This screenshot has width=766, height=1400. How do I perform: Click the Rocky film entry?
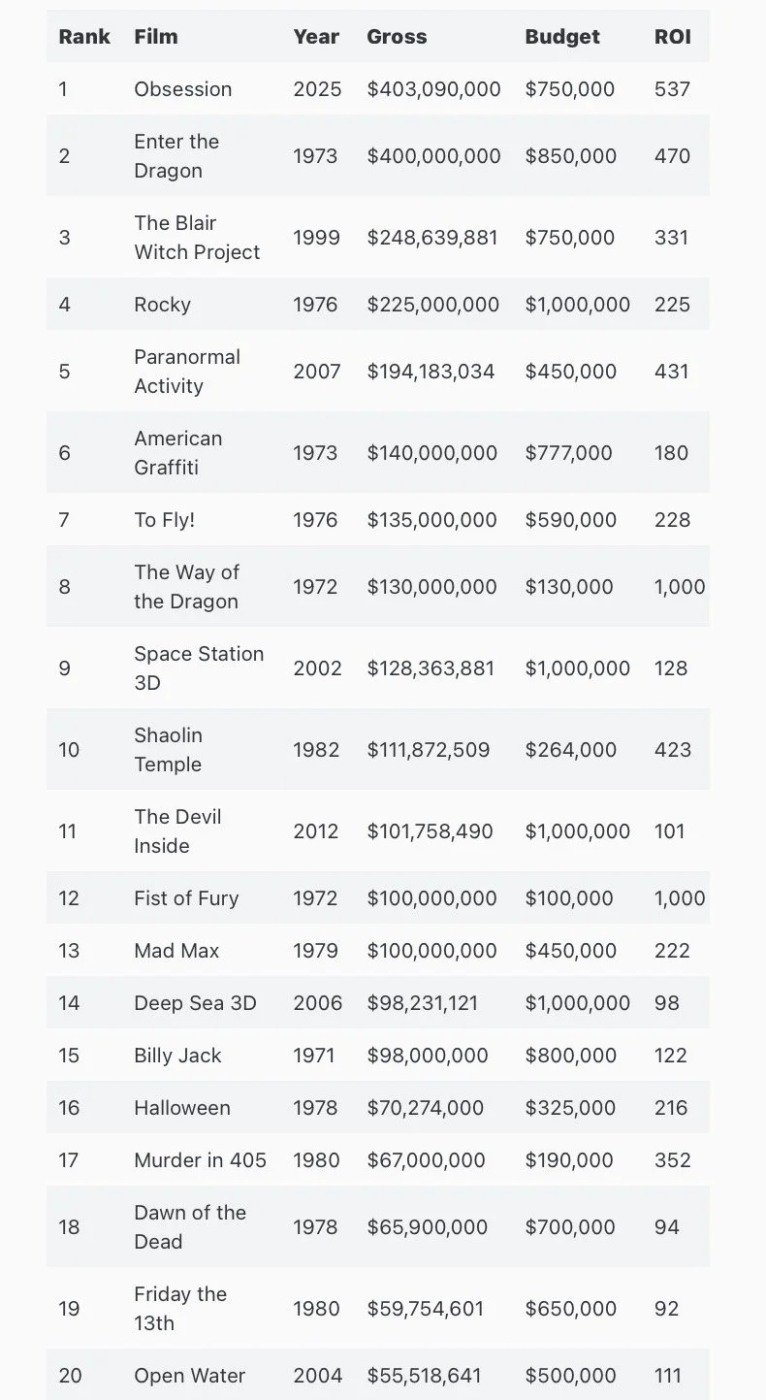(x=162, y=305)
